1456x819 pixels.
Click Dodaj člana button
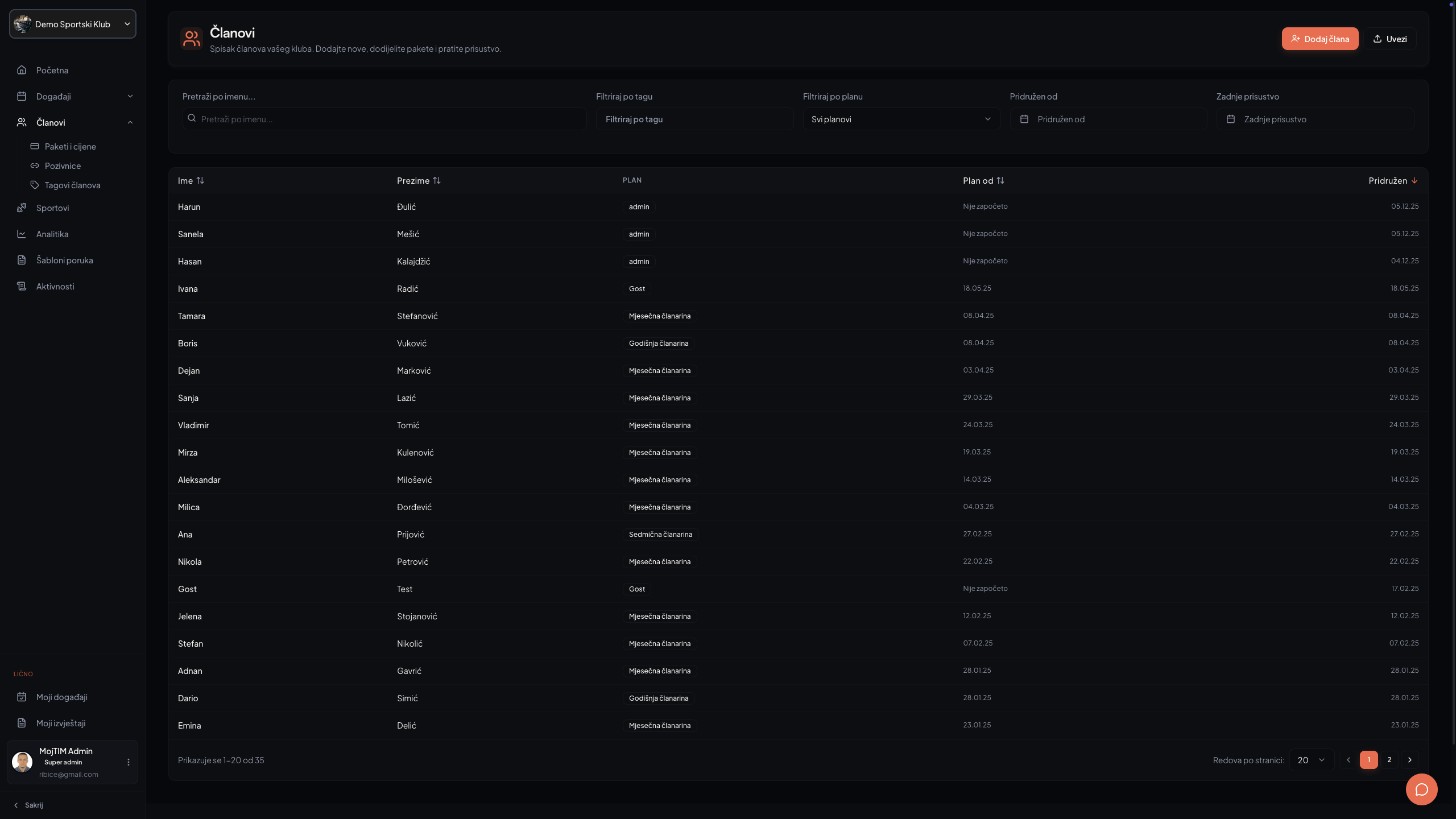click(x=1319, y=39)
